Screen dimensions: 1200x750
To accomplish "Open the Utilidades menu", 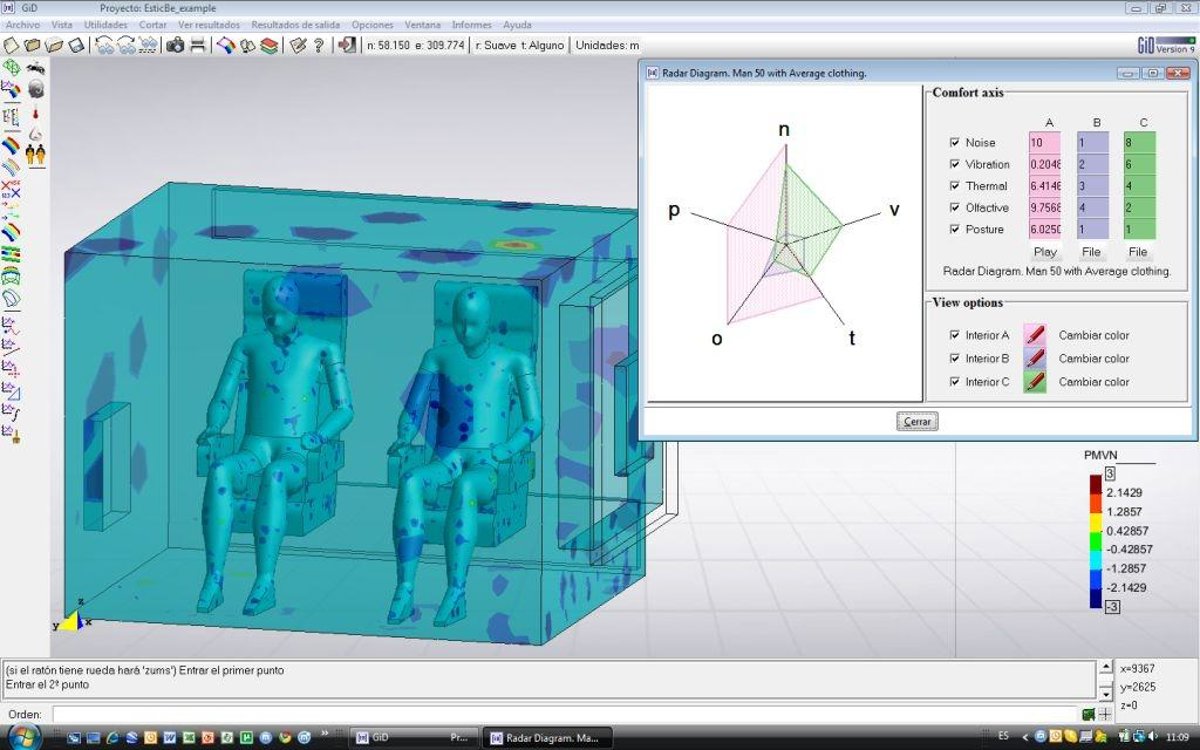I will [106, 24].
